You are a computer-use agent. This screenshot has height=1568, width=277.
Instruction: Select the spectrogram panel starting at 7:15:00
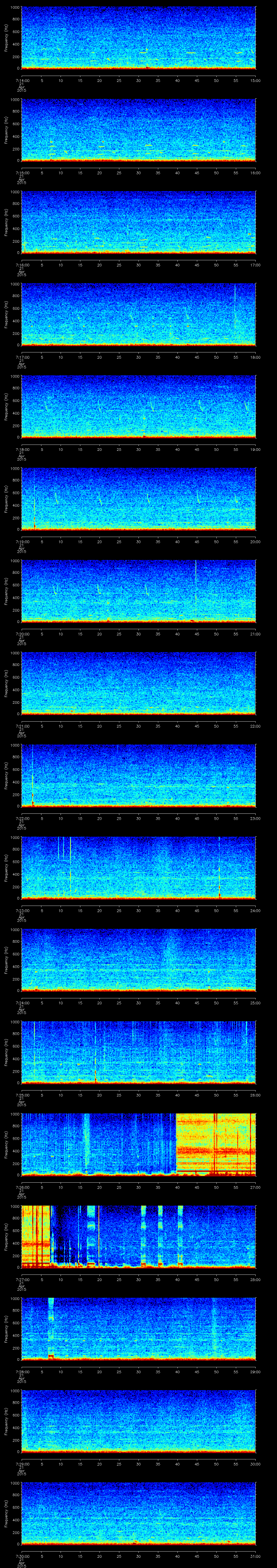(x=138, y=130)
